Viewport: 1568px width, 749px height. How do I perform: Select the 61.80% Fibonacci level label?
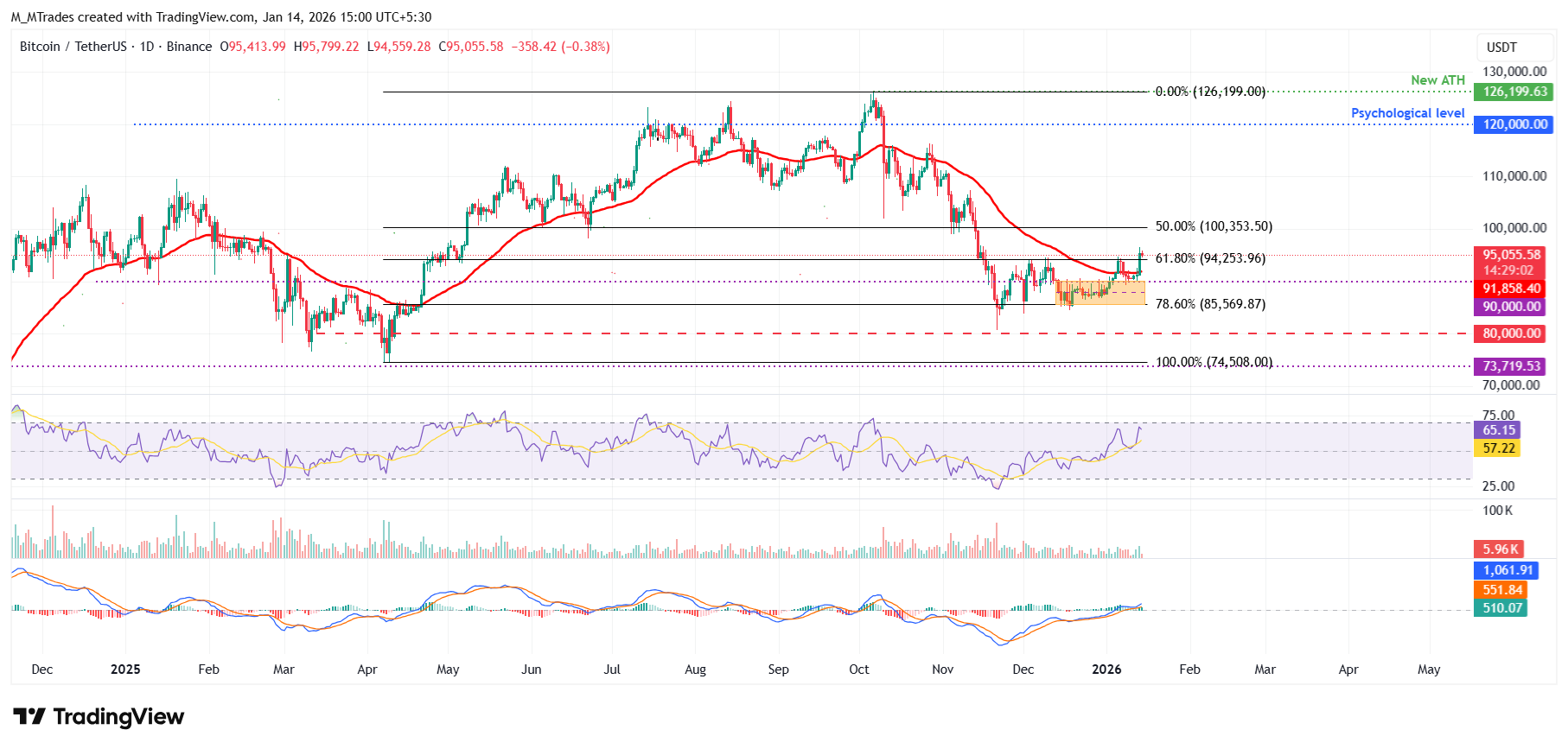(1210, 258)
